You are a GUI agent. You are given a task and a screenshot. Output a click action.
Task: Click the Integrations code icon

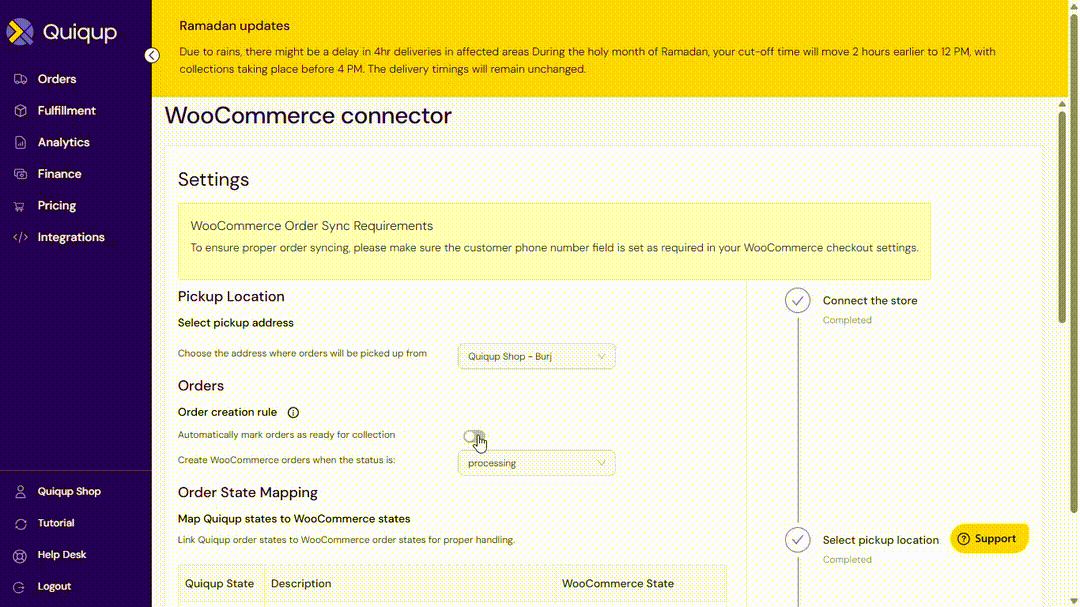pyautogui.click(x=21, y=238)
